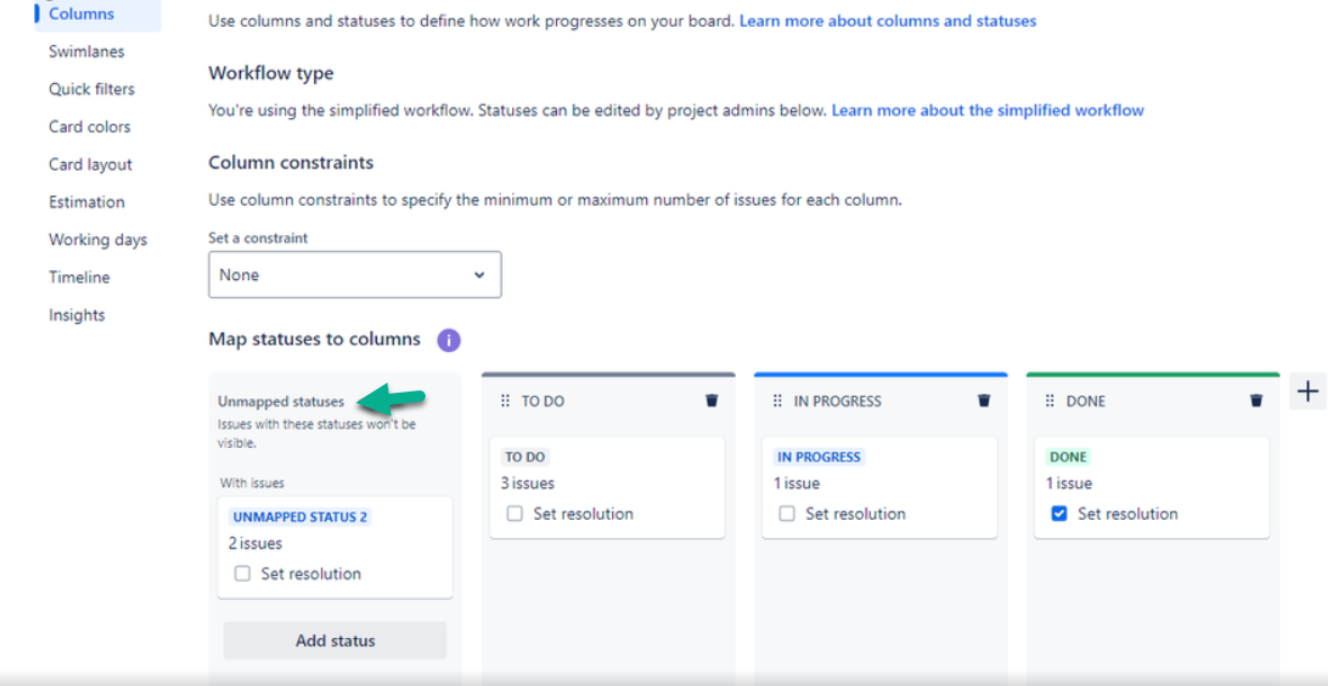The width and height of the screenshot is (1328, 686).
Task: Click the drag handle on the DONE column
Action: [x=1050, y=400]
